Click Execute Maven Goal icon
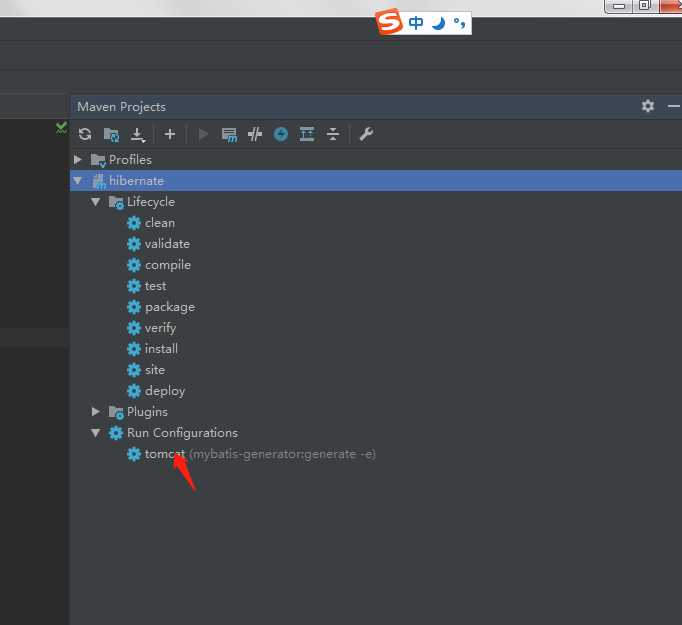The height and width of the screenshot is (625, 682). click(229, 134)
